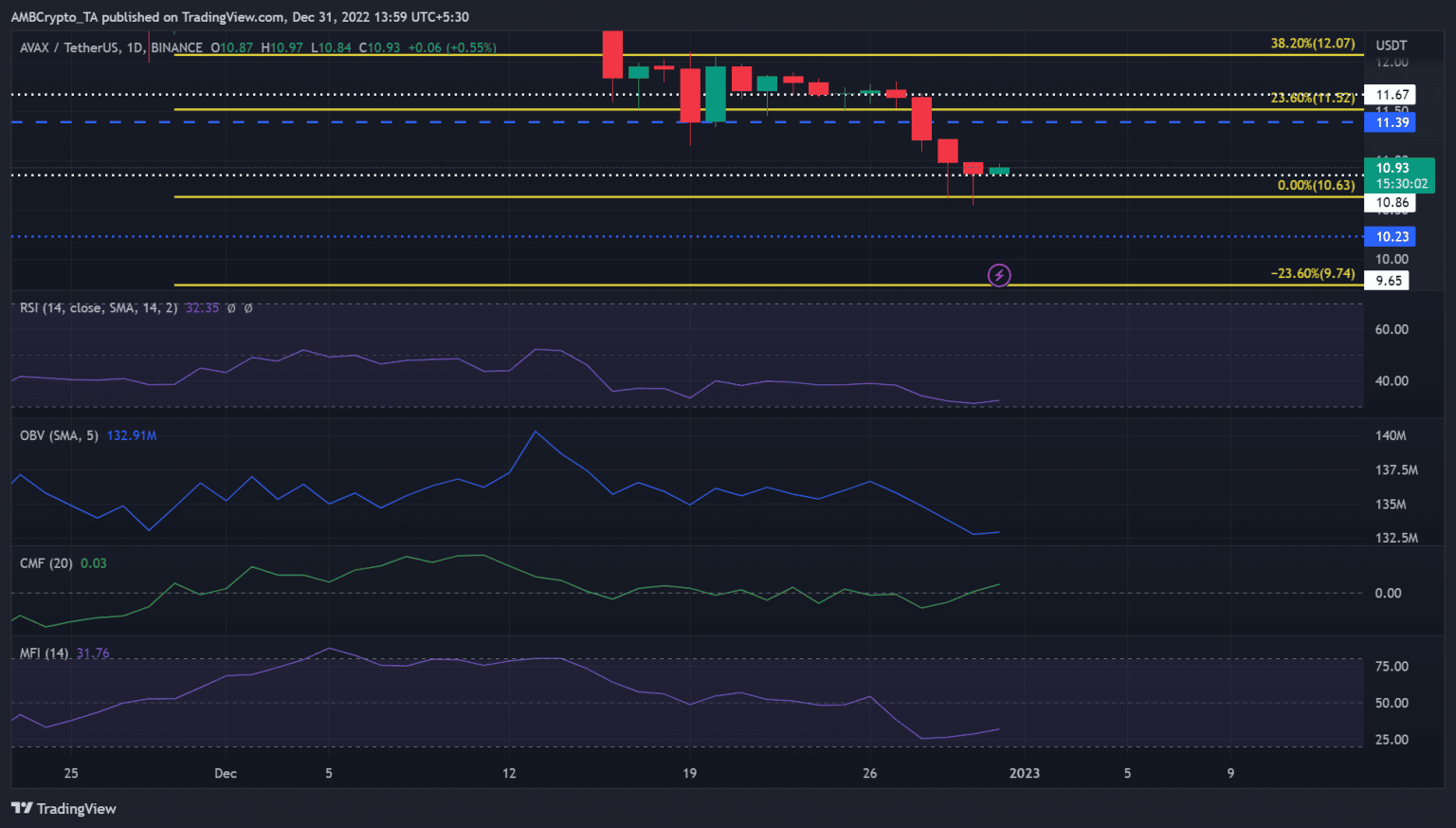This screenshot has width=1456, height=828.
Task: Click the 60.00 RSI axis value
Action: tap(1392, 329)
